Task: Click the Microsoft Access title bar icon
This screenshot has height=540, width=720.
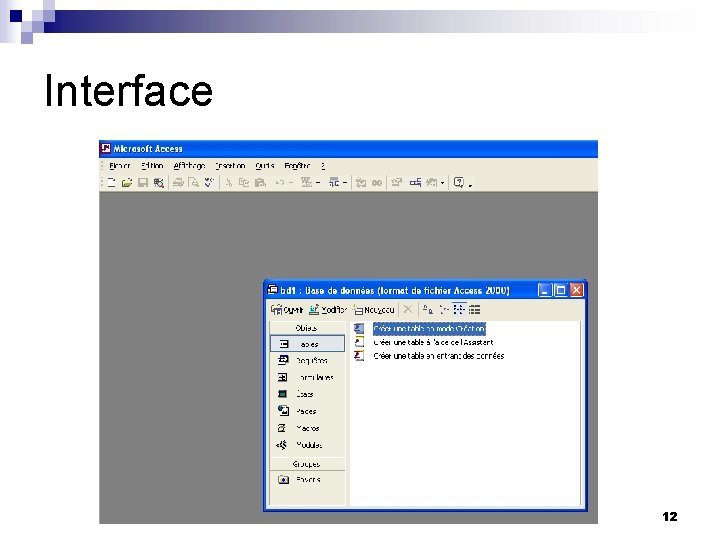Action: 106,148
